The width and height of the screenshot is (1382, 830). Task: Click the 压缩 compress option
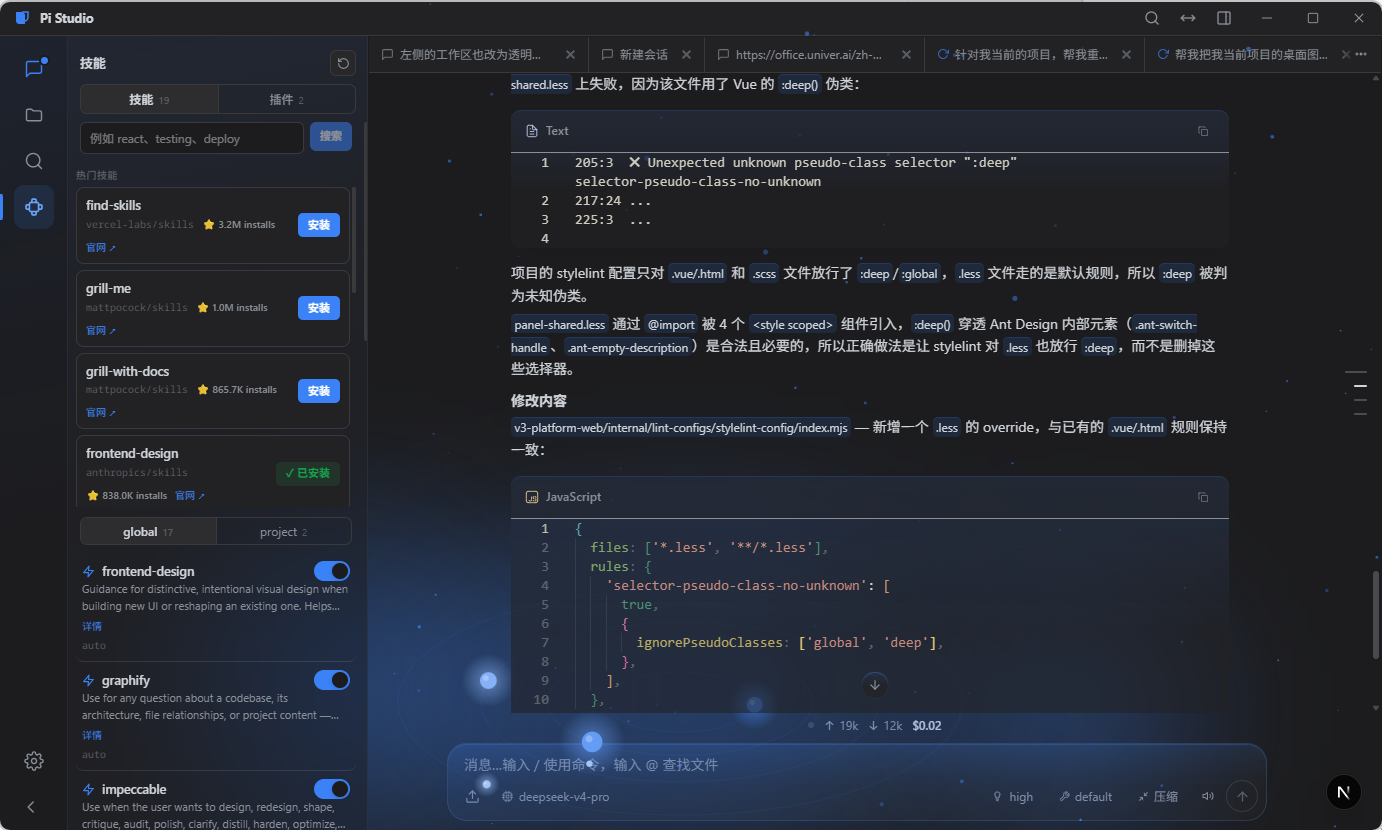[1157, 797]
